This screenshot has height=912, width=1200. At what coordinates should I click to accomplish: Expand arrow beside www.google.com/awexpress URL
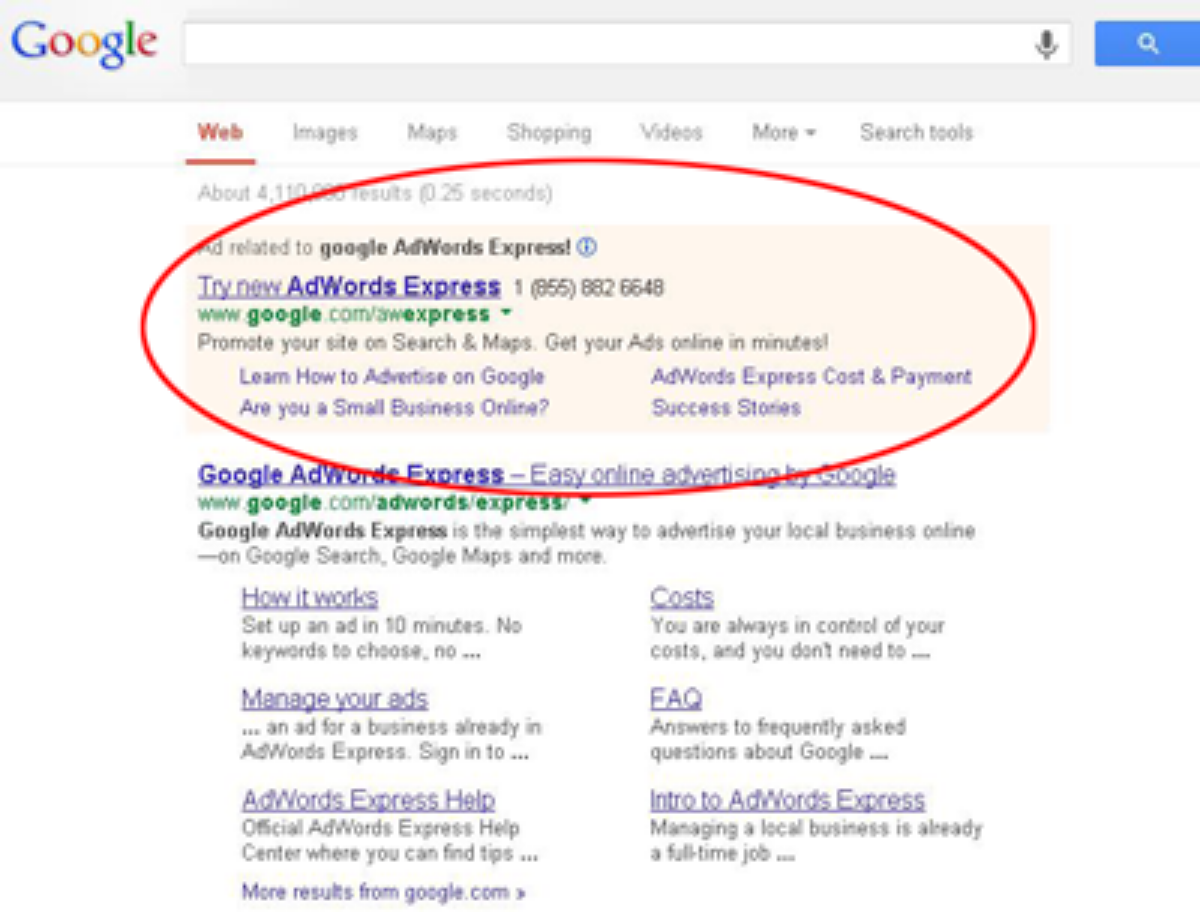click(506, 314)
